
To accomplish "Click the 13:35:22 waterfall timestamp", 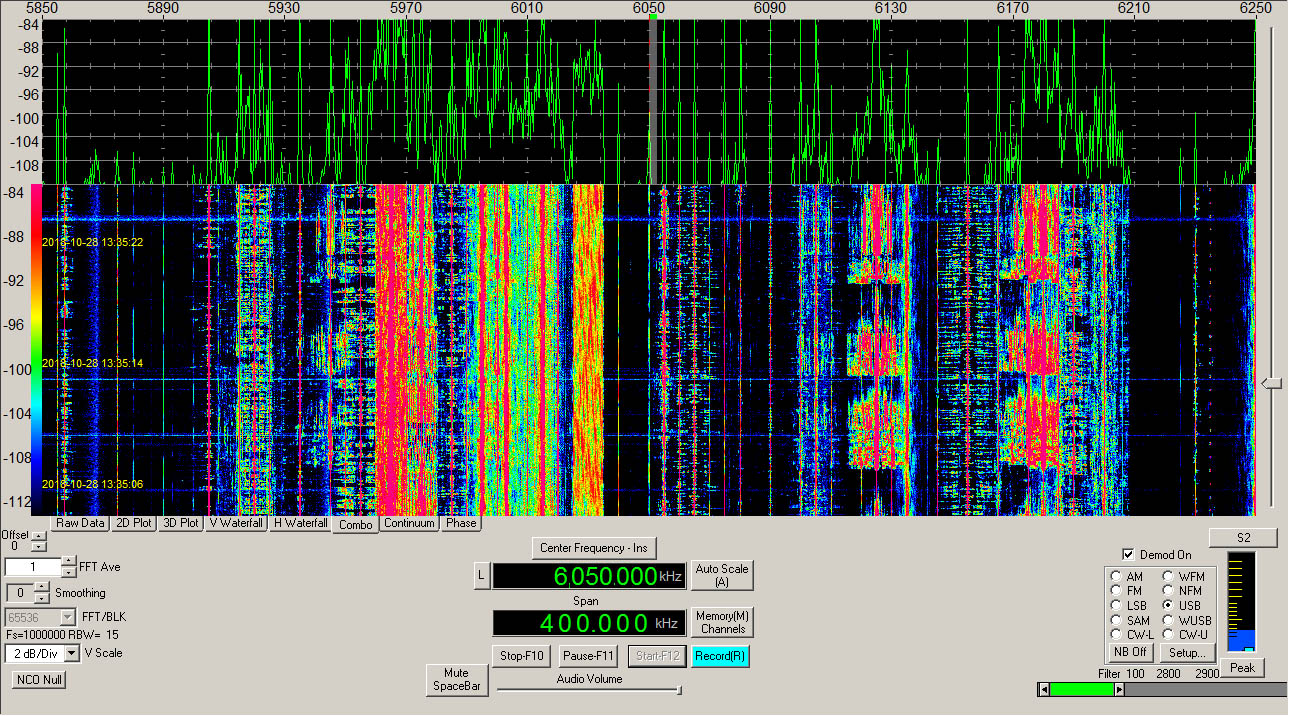I will 93,242.
